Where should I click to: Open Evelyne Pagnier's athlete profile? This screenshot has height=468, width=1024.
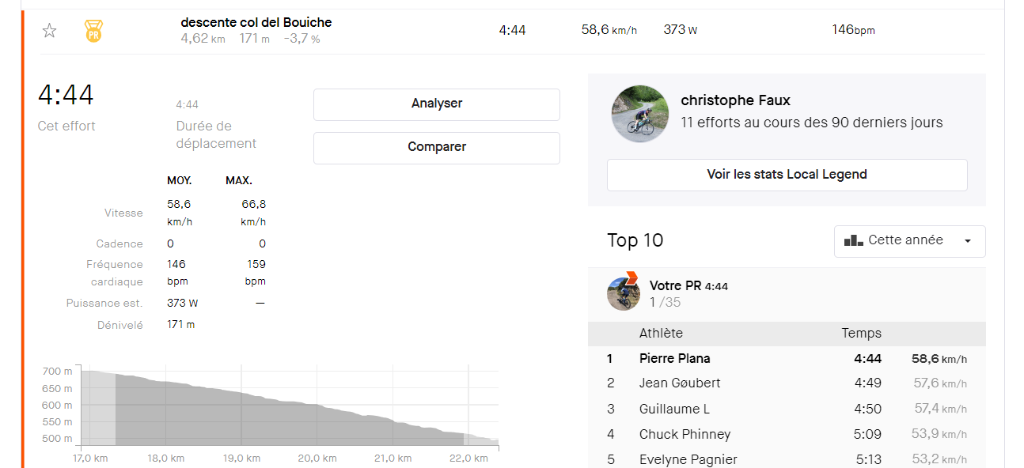coord(688,459)
